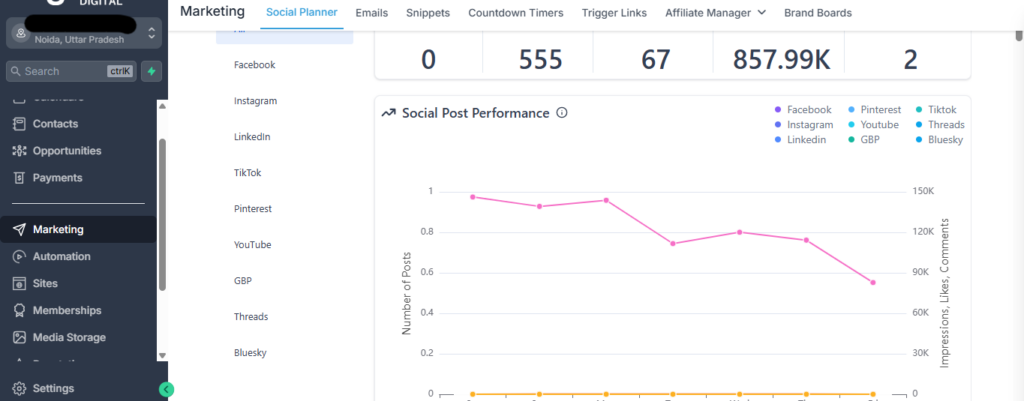The image size is (1024, 401).
Task: Click the sidebar Search input field
Action: pyautogui.click(x=71, y=71)
